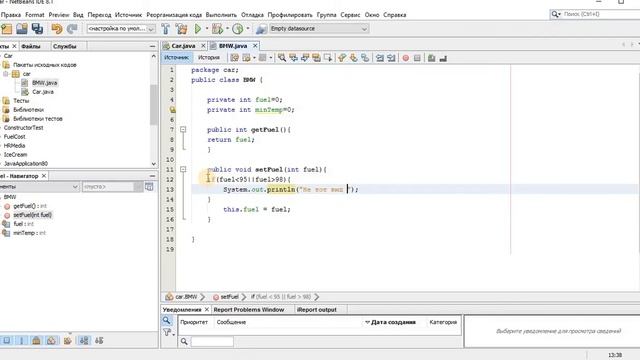The height and width of the screenshot is (360, 640).
Task: Click Find Previous Occurrence editor icon
Action: (293, 58)
